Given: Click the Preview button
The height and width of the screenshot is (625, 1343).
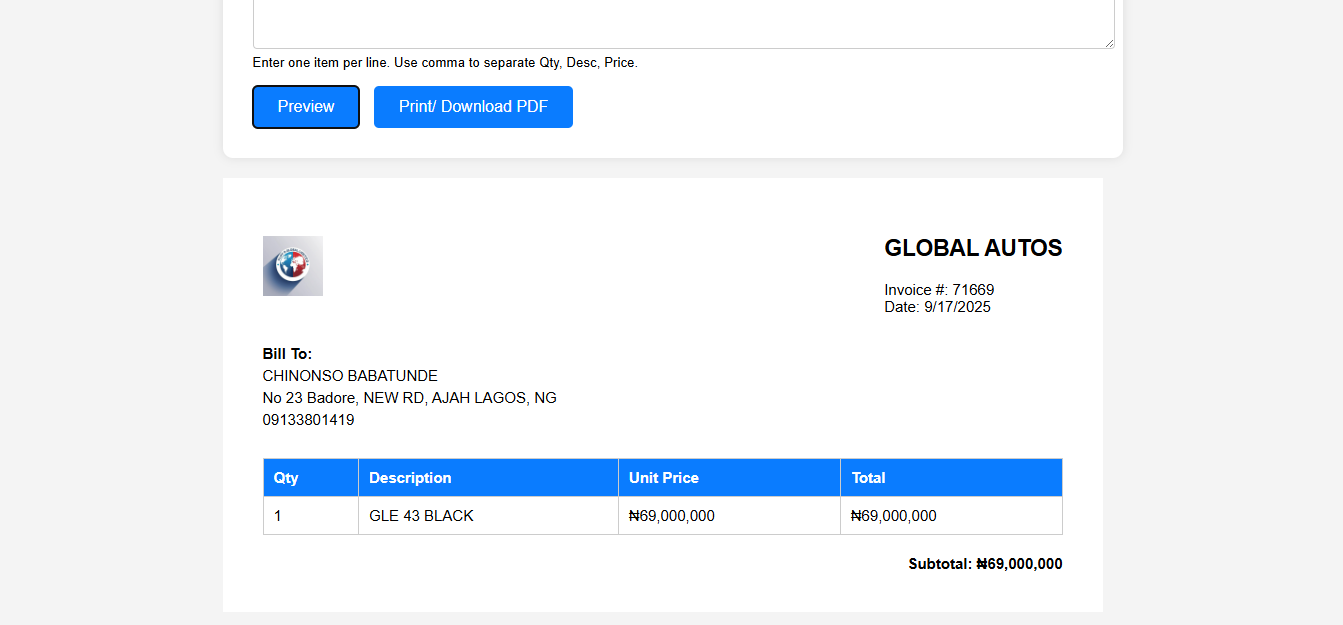Looking at the screenshot, I should (x=306, y=107).
